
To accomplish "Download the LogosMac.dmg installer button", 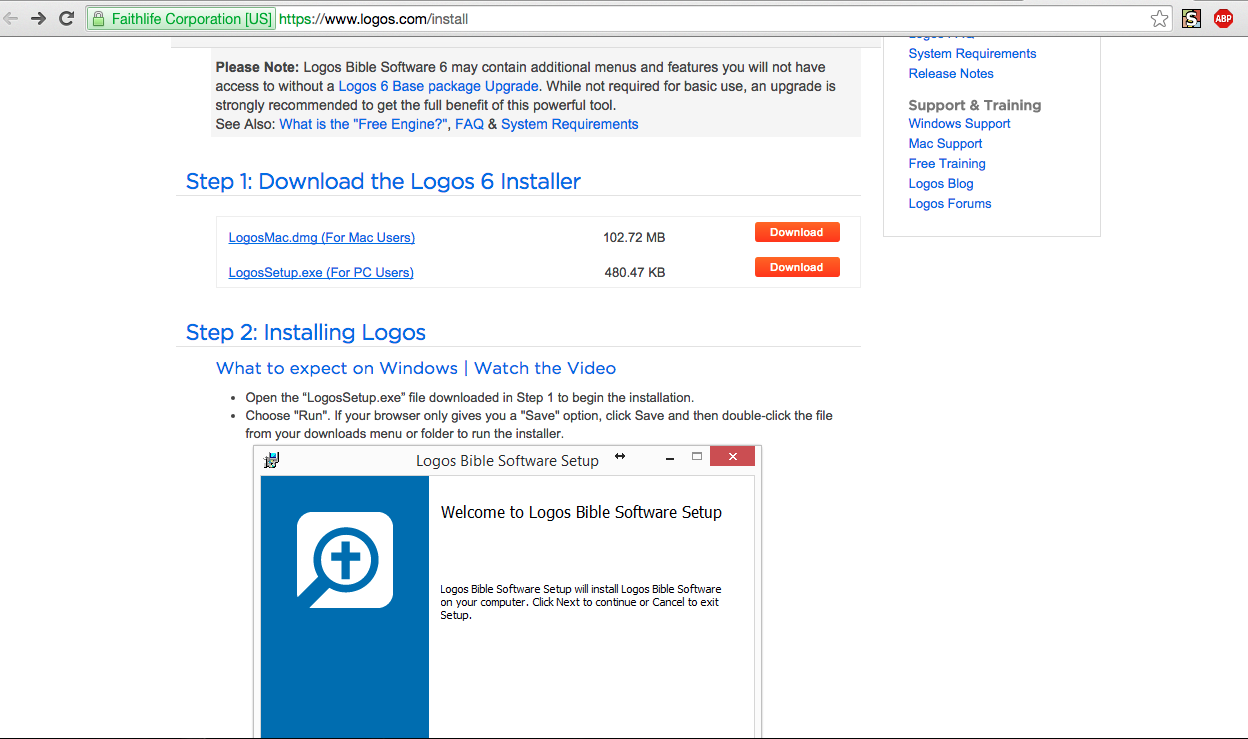I will (x=797, y=232).
